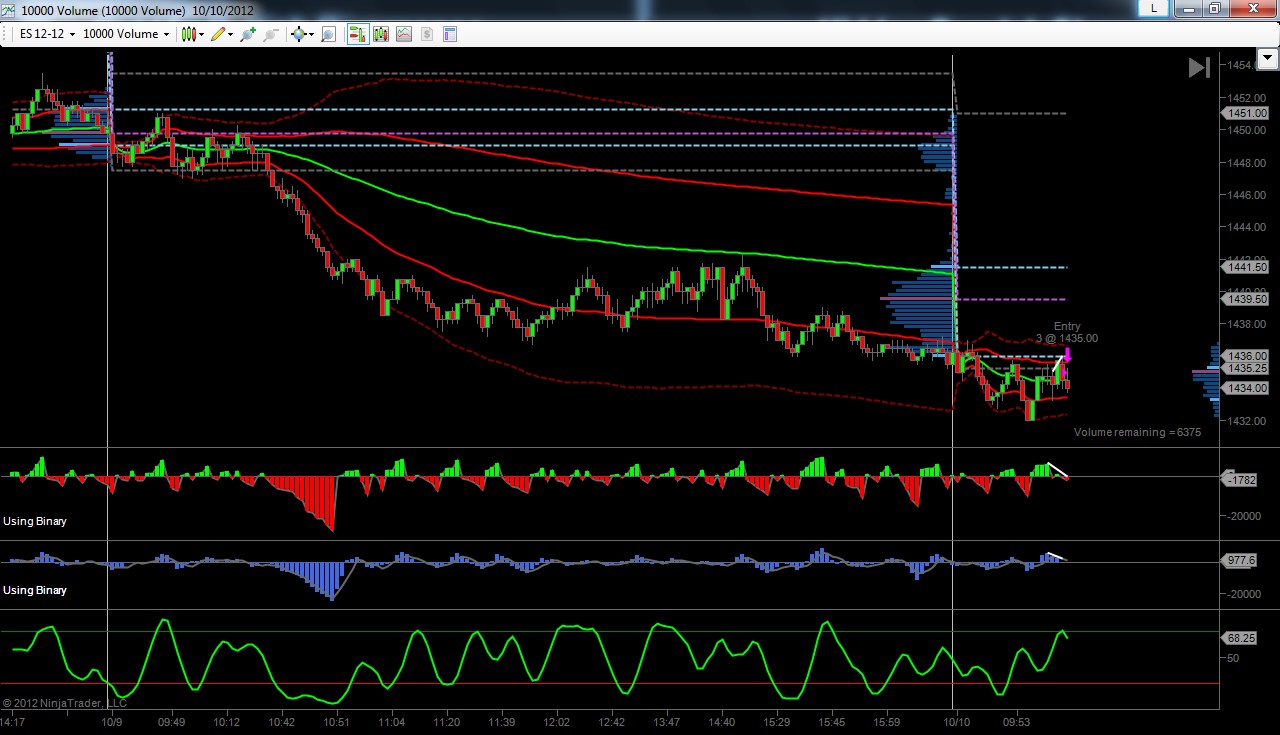Click the -1782 indicator value marker

(1240, 480)
